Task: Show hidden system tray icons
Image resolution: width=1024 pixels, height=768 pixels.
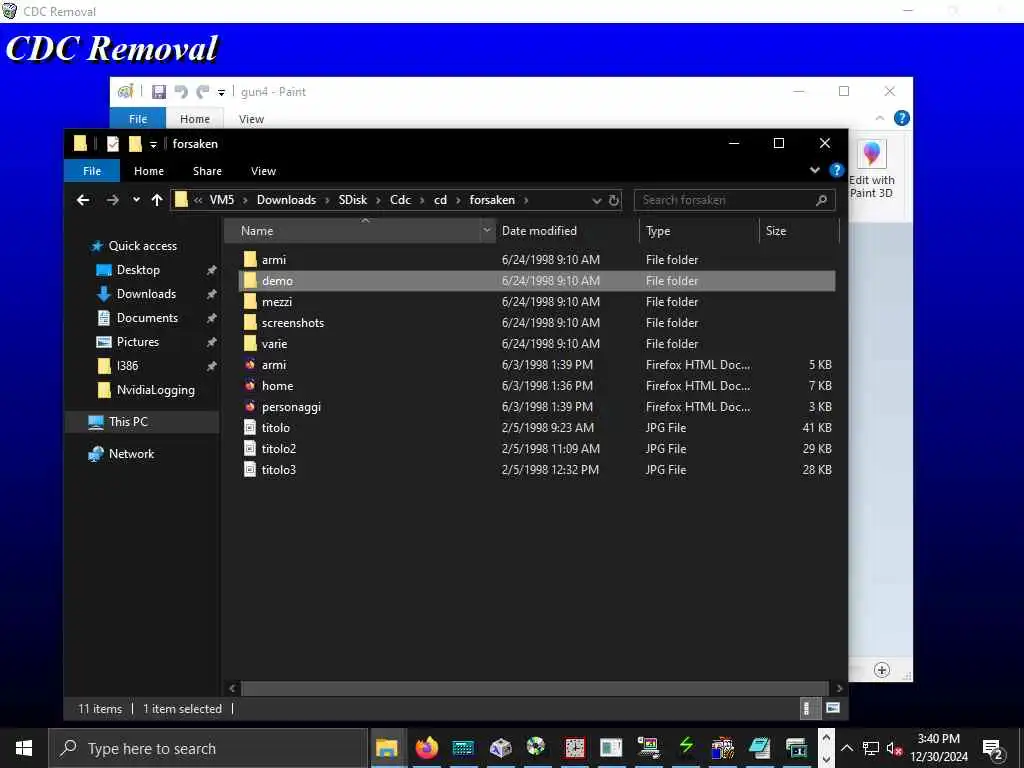Action: [846, 748]
